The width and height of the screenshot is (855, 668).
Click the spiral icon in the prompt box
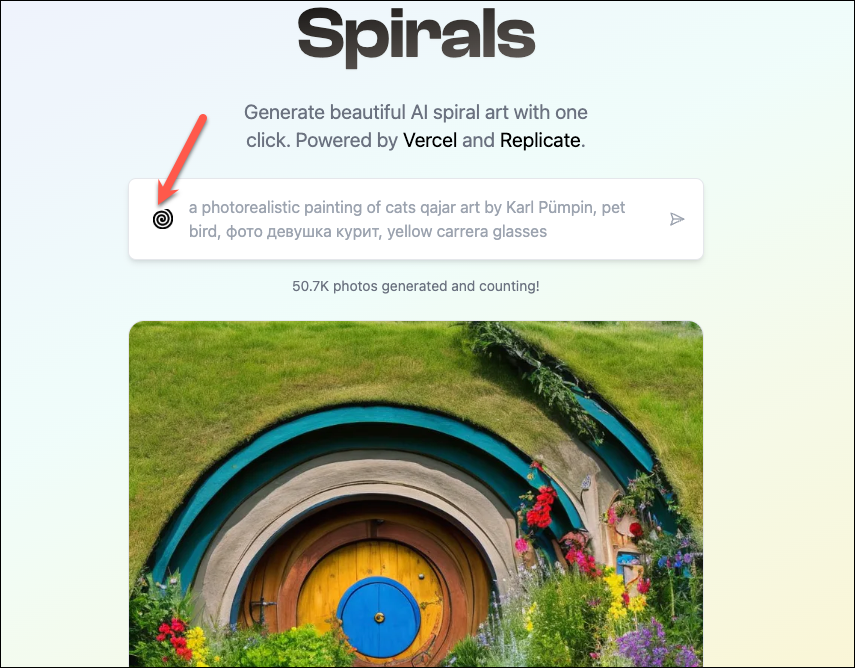tap(162, 219)
